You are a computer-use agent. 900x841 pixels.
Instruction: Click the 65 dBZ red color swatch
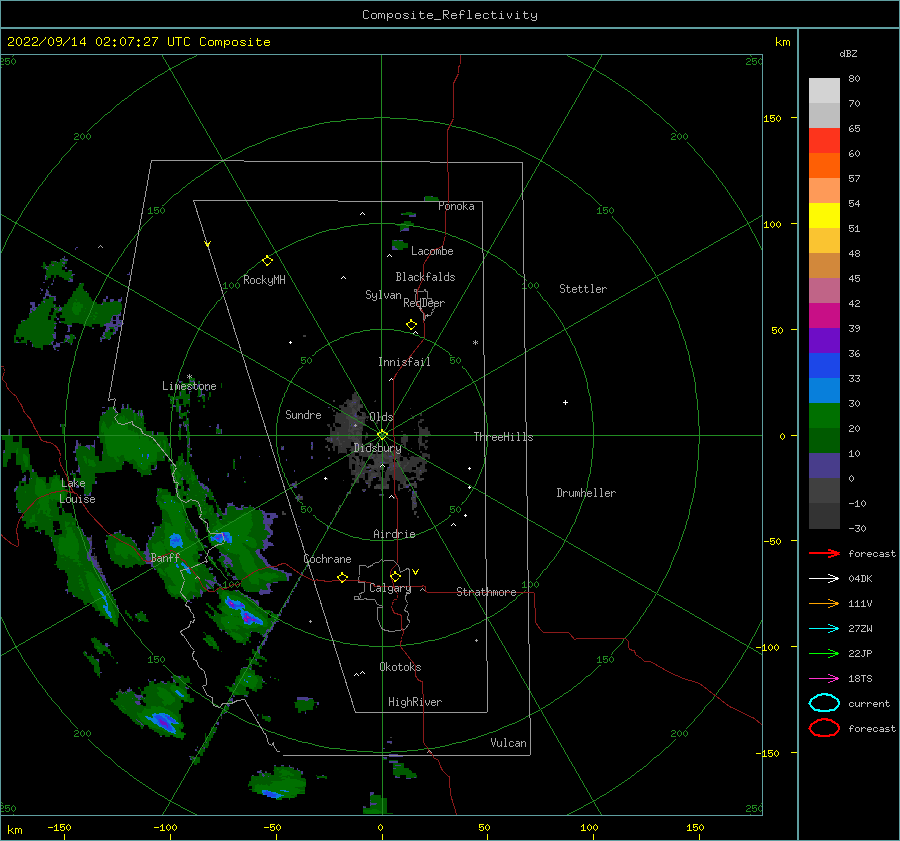(x=824, y=141)
